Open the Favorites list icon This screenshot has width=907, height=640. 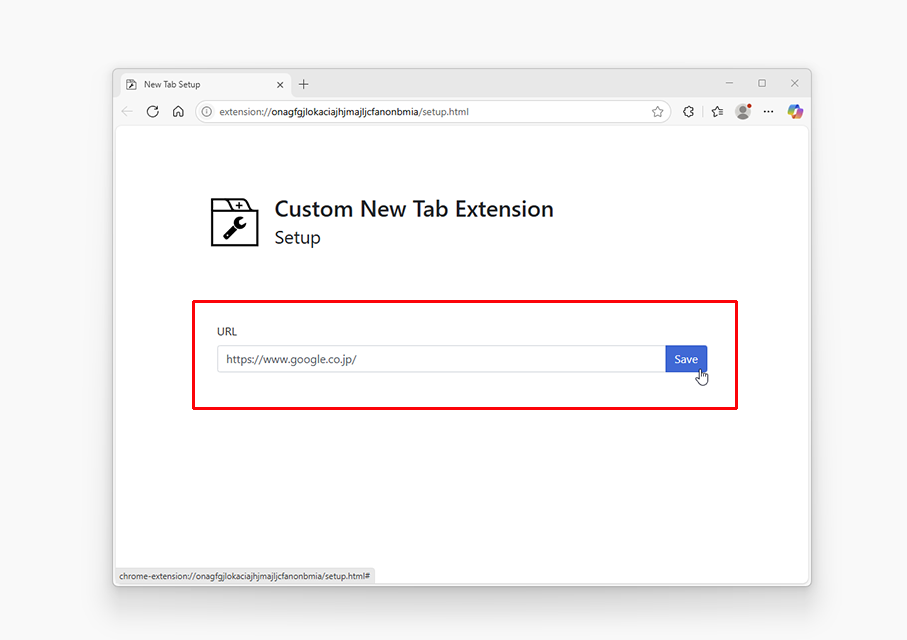[717, 112]
